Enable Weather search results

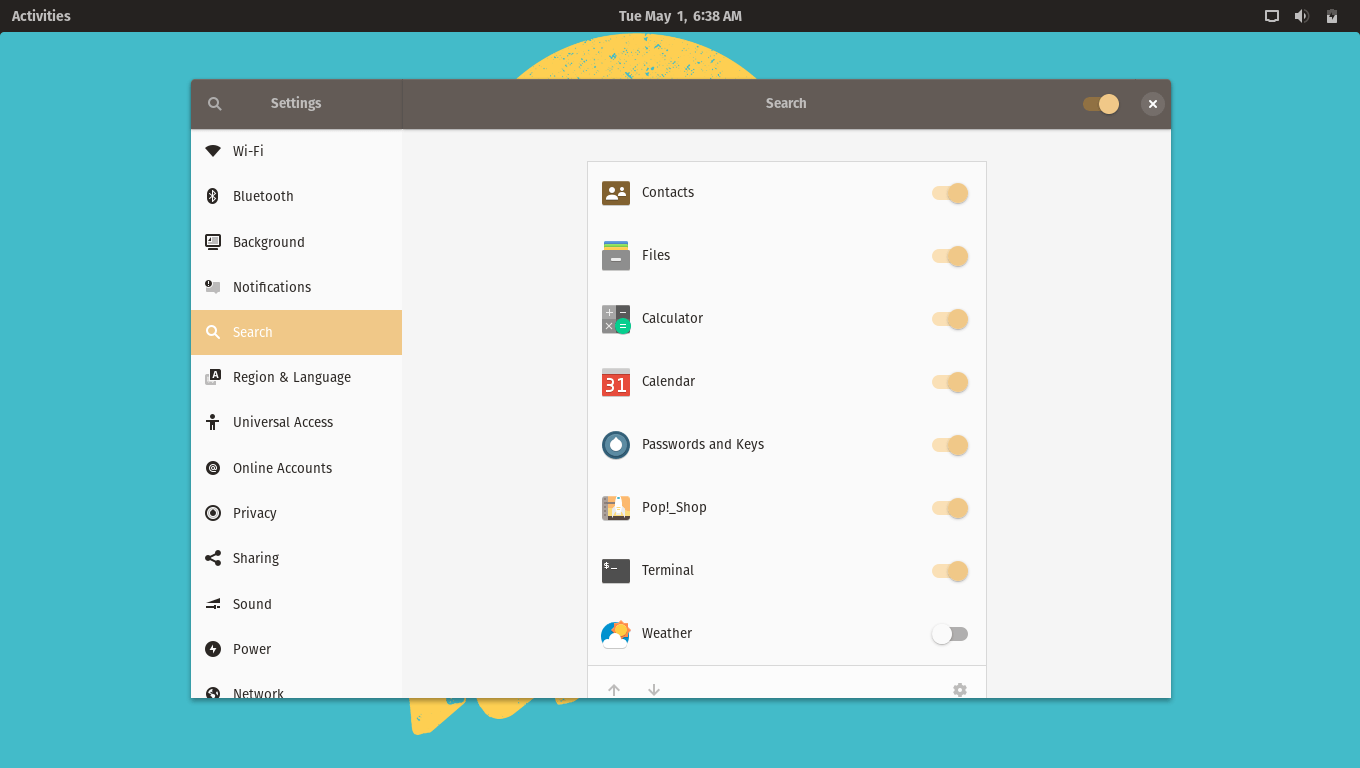tap(949, 634)
